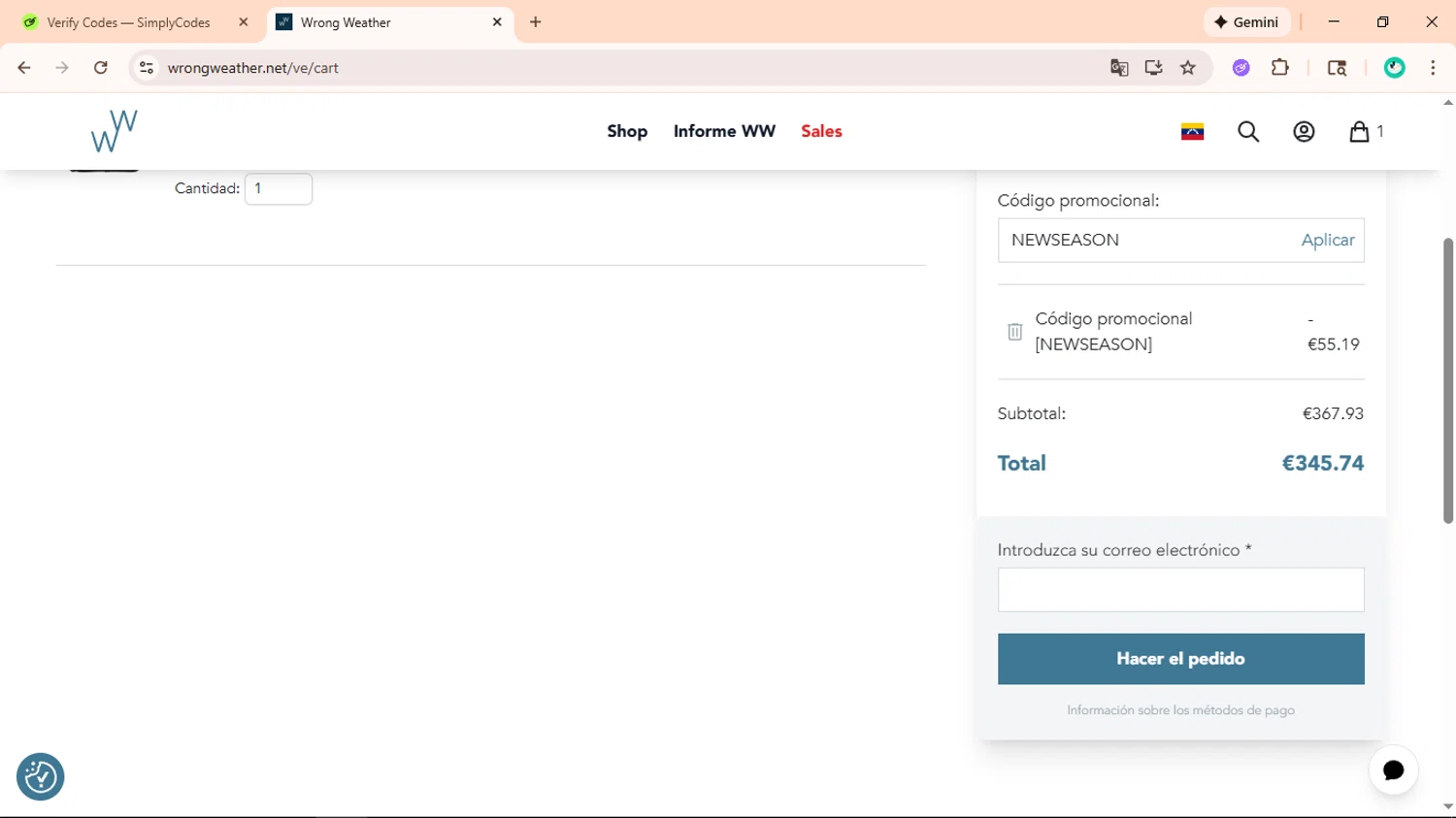Click the email address input field
This screenshot has height=818, width=1456.
coord(1180,590)
